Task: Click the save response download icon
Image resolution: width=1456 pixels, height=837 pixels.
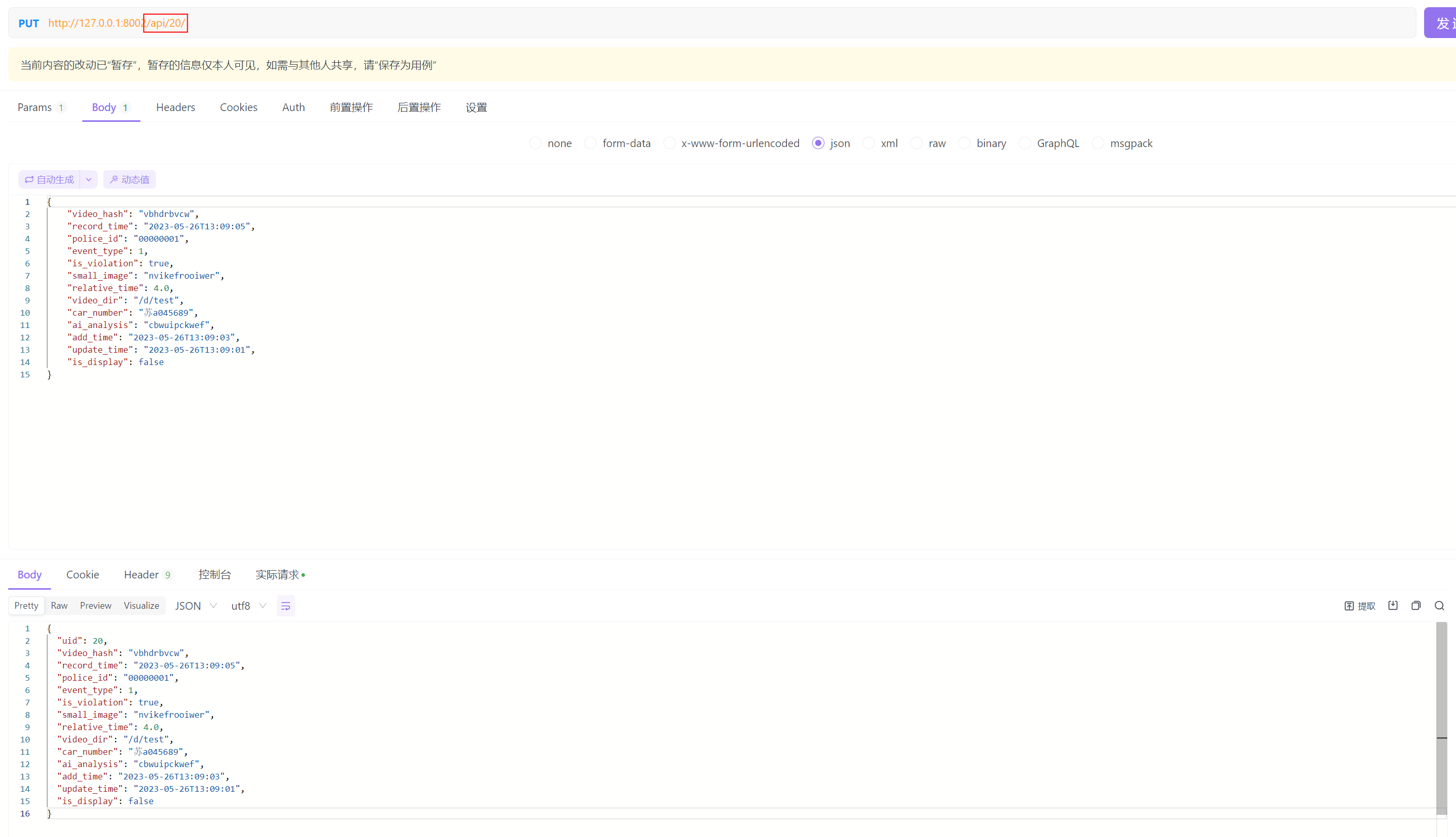Action: 1393,605
